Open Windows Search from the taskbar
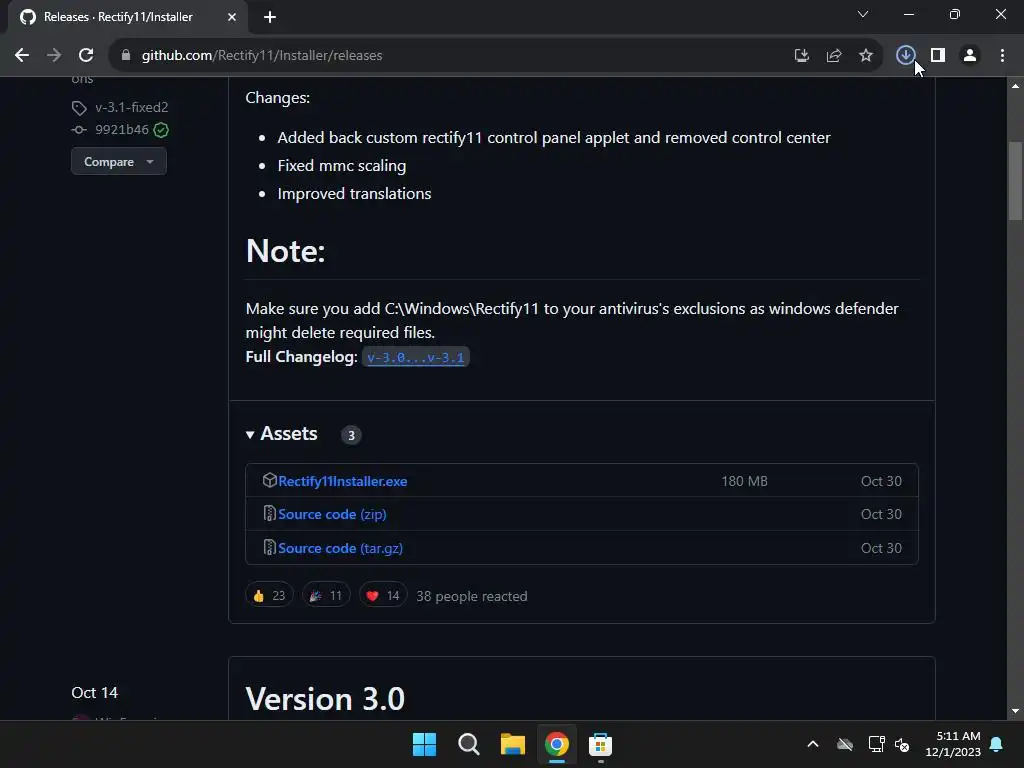This screenshot has height=768, width=1024. pos(468,744)
